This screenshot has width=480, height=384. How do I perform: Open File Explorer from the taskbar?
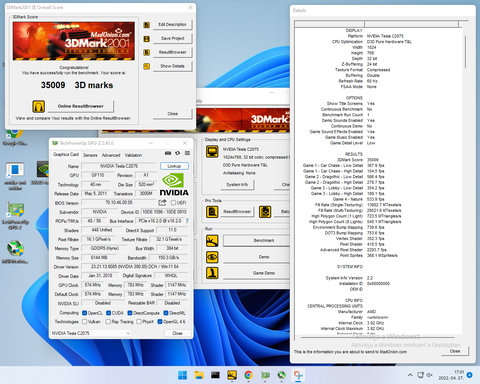[199, 375]
